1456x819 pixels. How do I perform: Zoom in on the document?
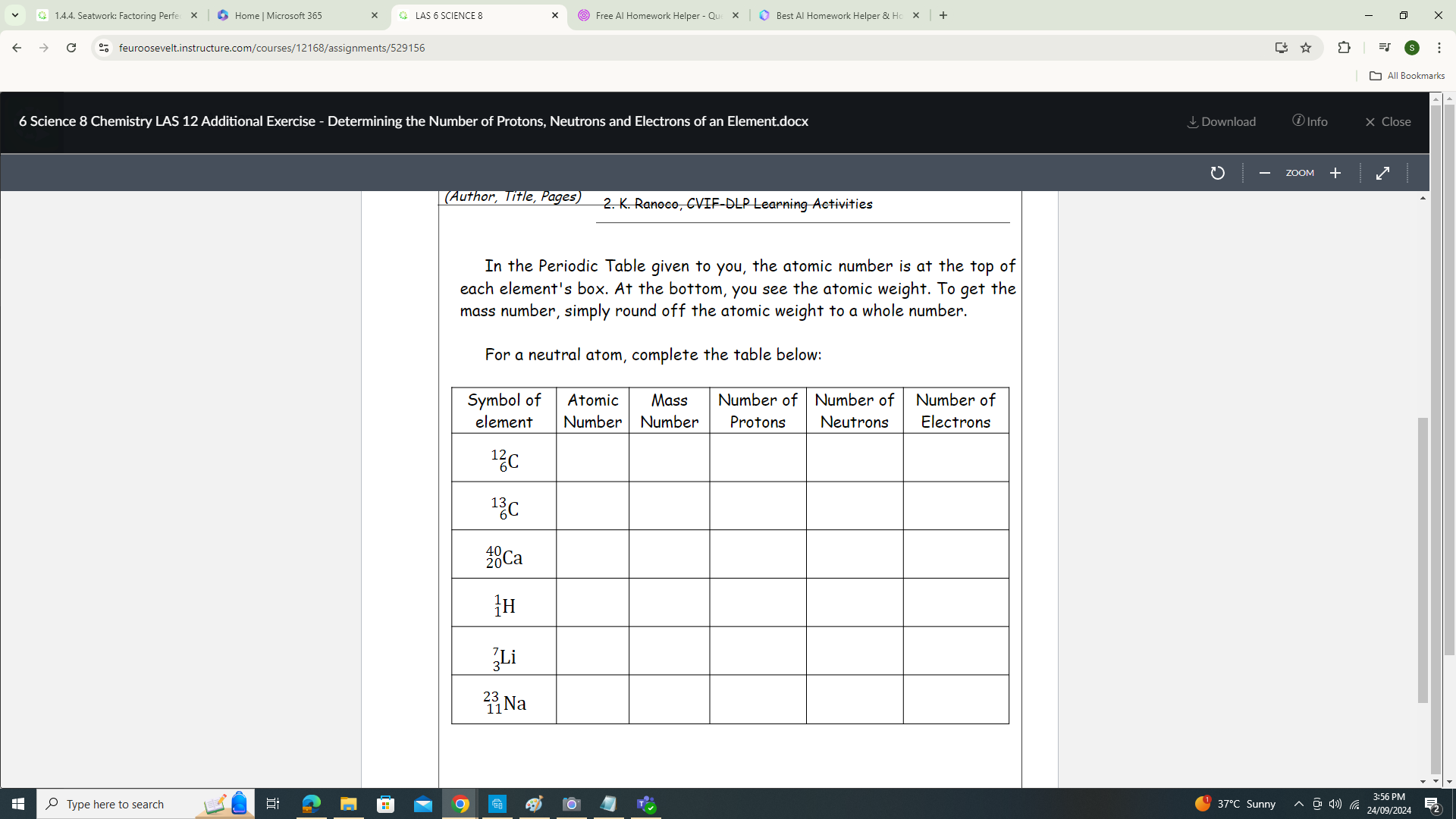[x=1335, y=173]
